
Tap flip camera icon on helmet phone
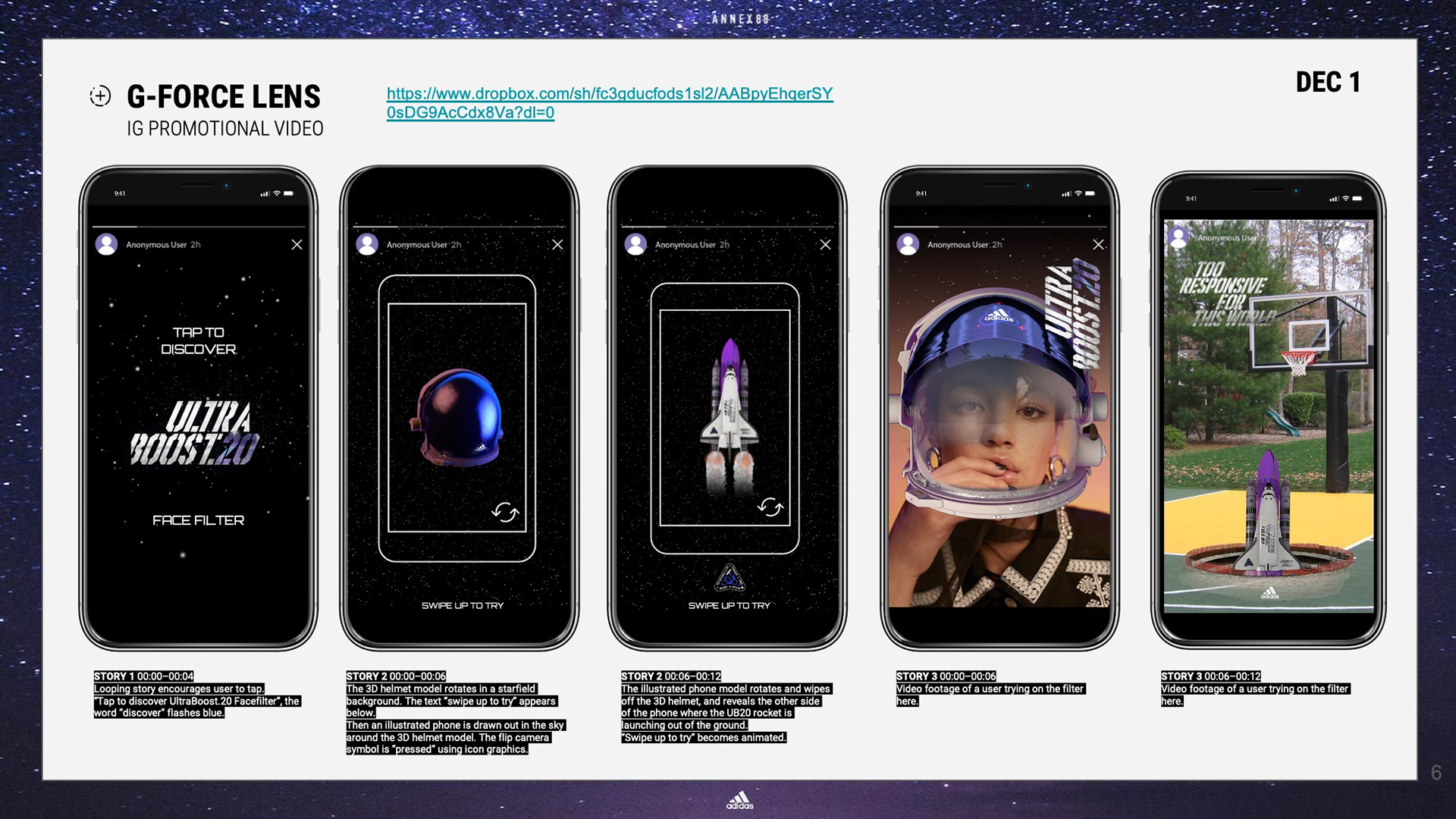pyautogui.click(x=505, y=512)
